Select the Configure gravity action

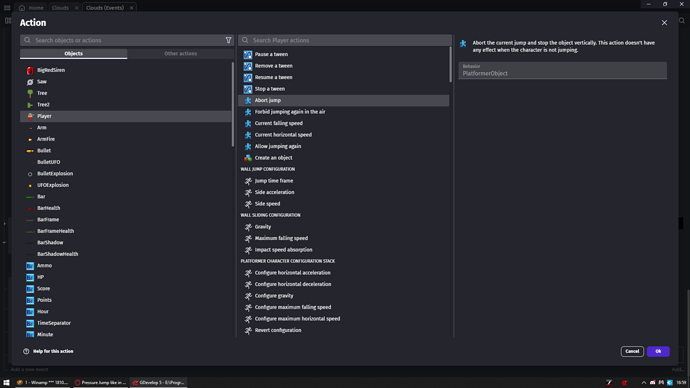343,296
